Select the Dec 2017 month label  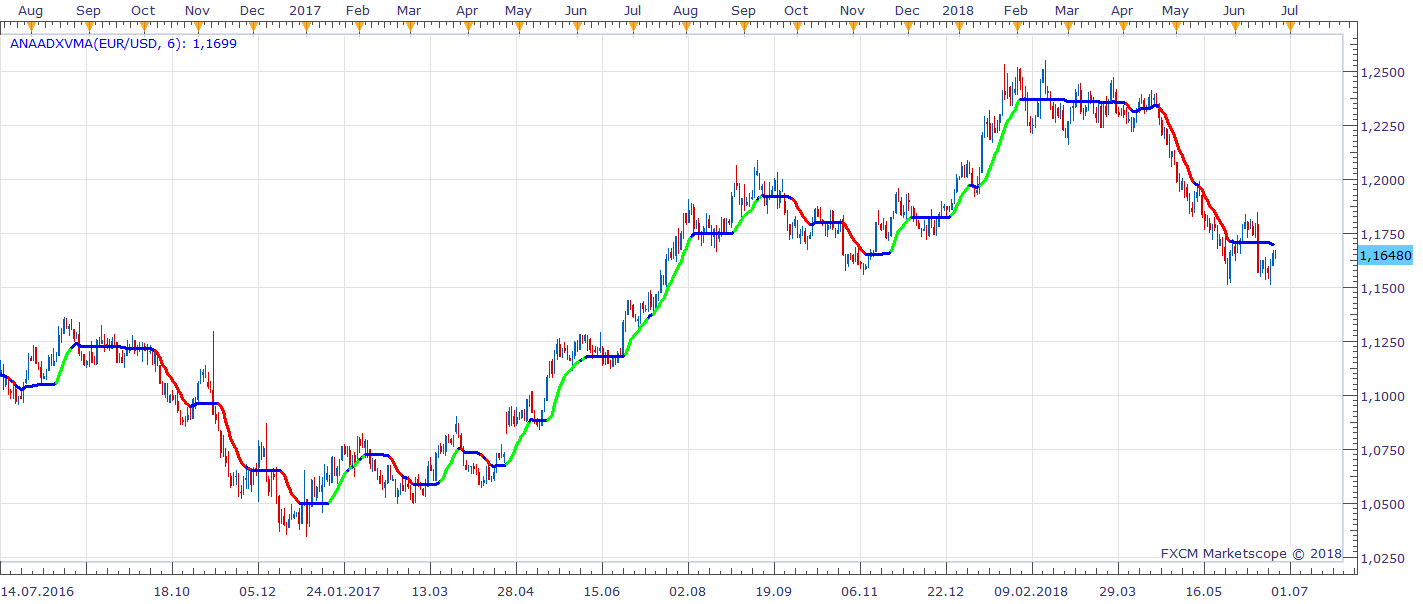point(907,10)
